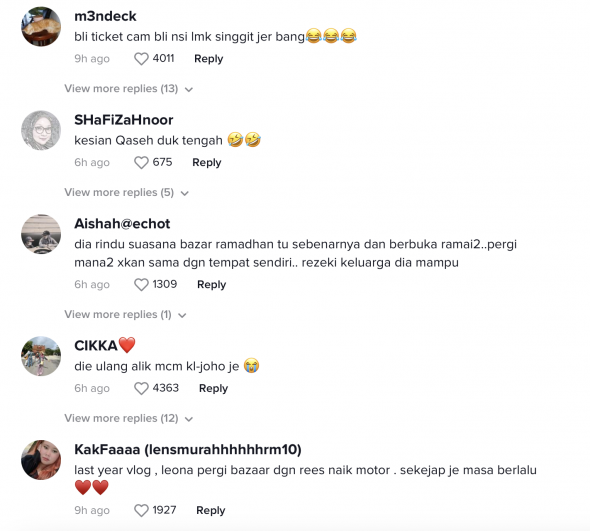Image resolution: width=590 pixels, height=531 pixels.
Task: Open CIKKA's profile avatar
Action: coord(41,356)
